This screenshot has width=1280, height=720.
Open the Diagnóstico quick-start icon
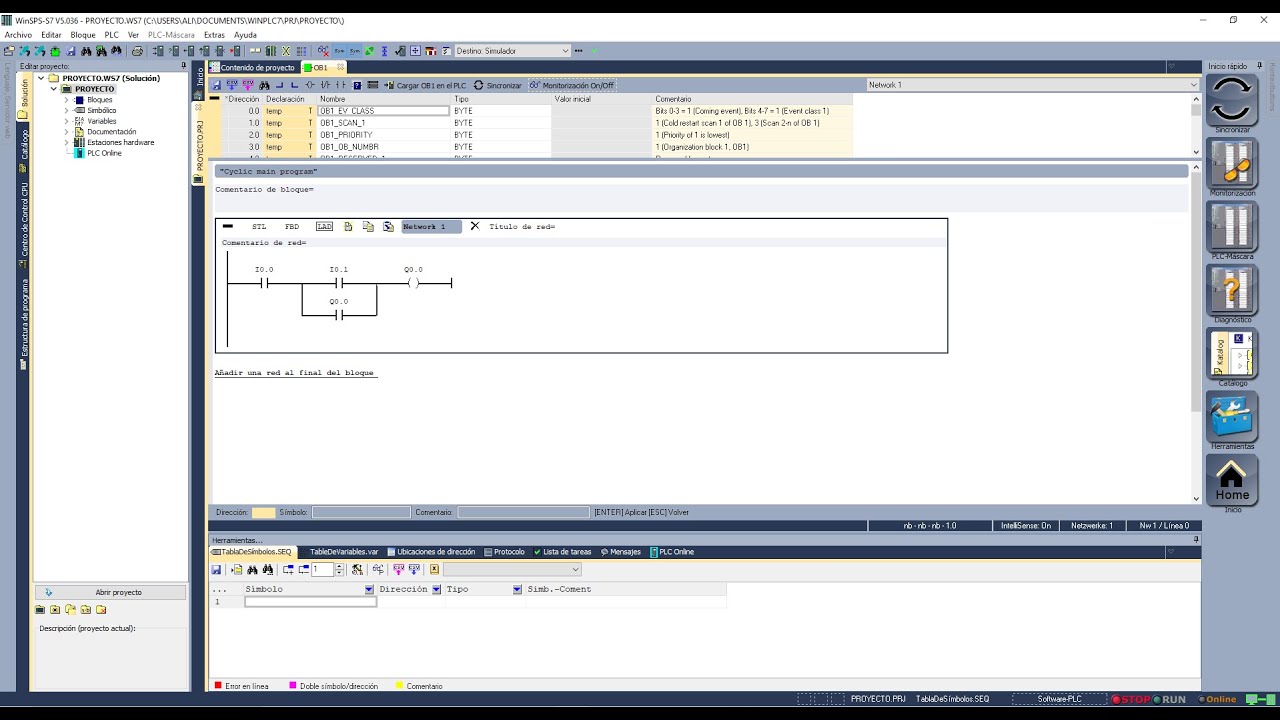[1232, 290]
